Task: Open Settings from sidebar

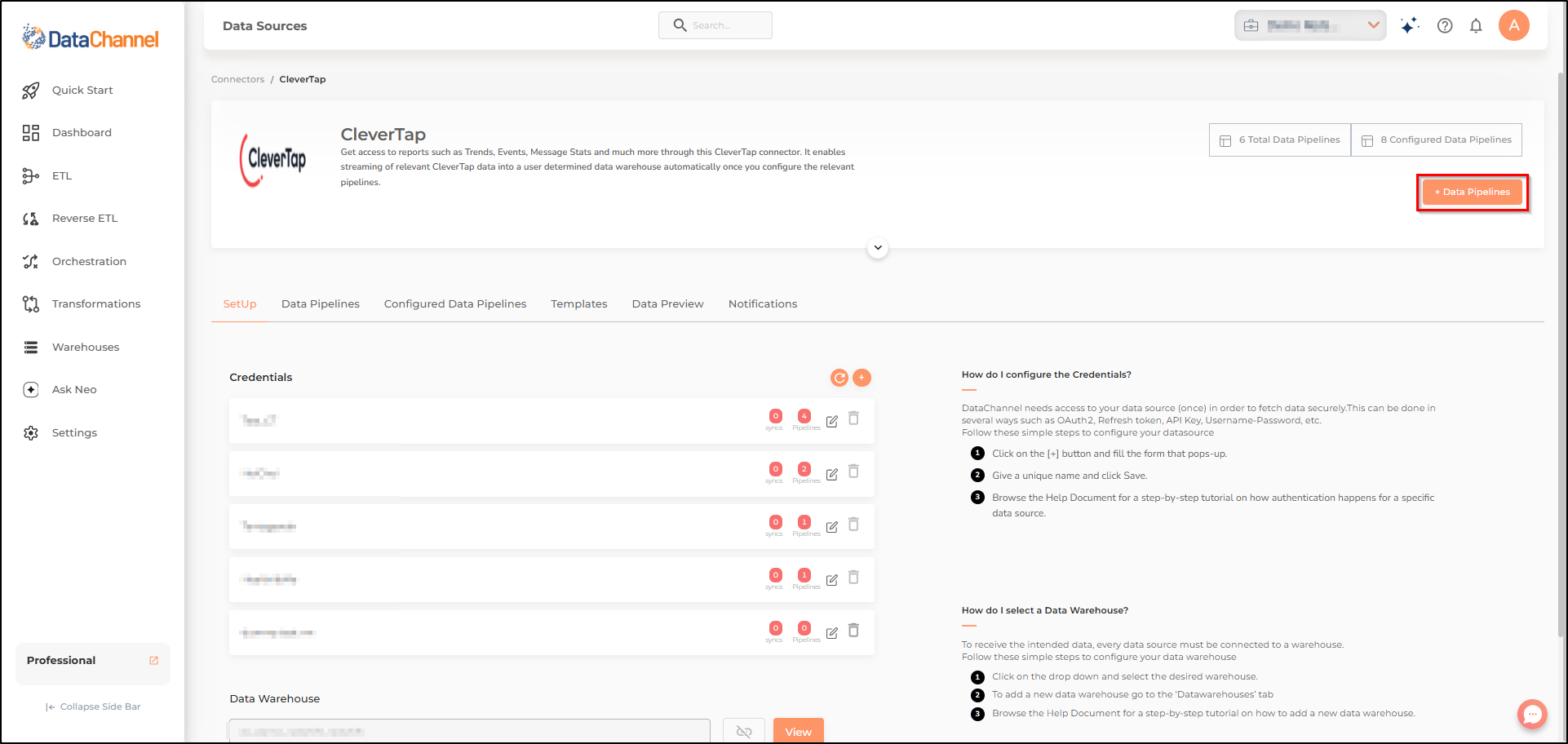Action: pos(74,433)
